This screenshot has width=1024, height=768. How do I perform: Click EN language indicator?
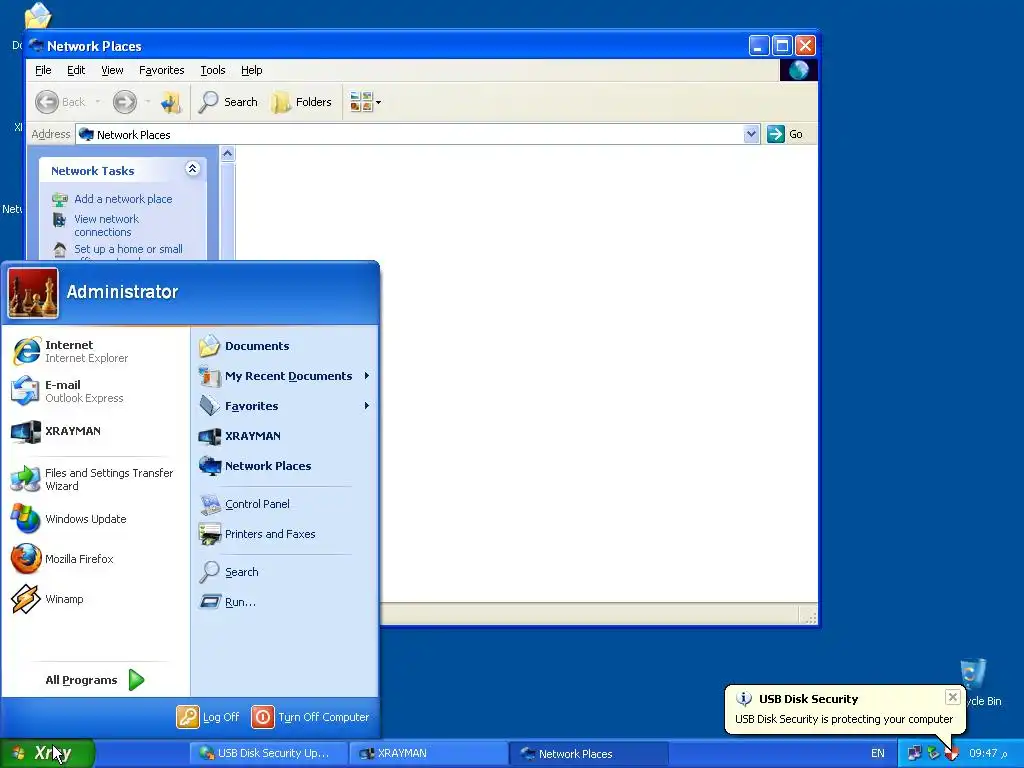[x=878, y=753]
